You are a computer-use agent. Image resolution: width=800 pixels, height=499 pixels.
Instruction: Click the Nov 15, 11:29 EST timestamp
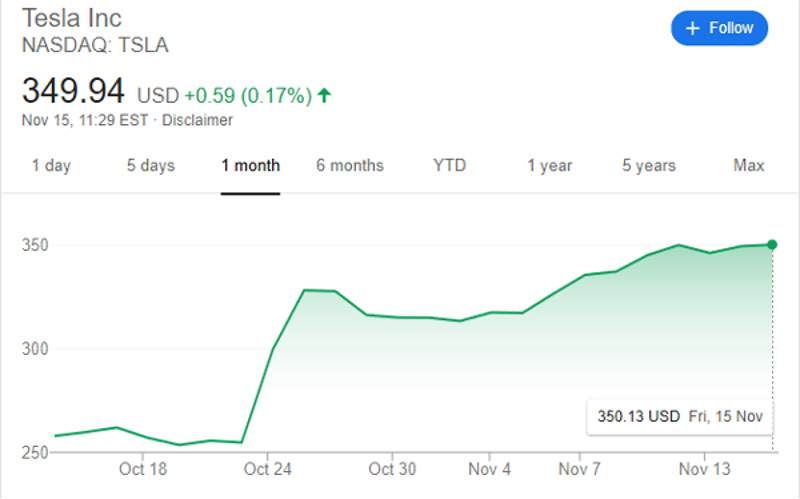(x=85, y=120)
